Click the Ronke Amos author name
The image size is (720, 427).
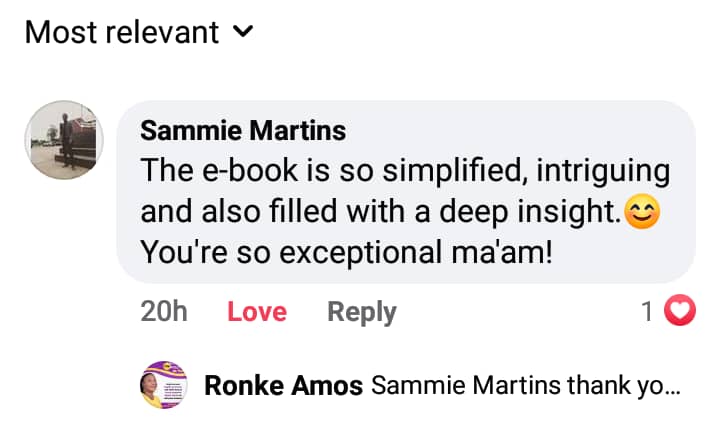click(283, 385)
